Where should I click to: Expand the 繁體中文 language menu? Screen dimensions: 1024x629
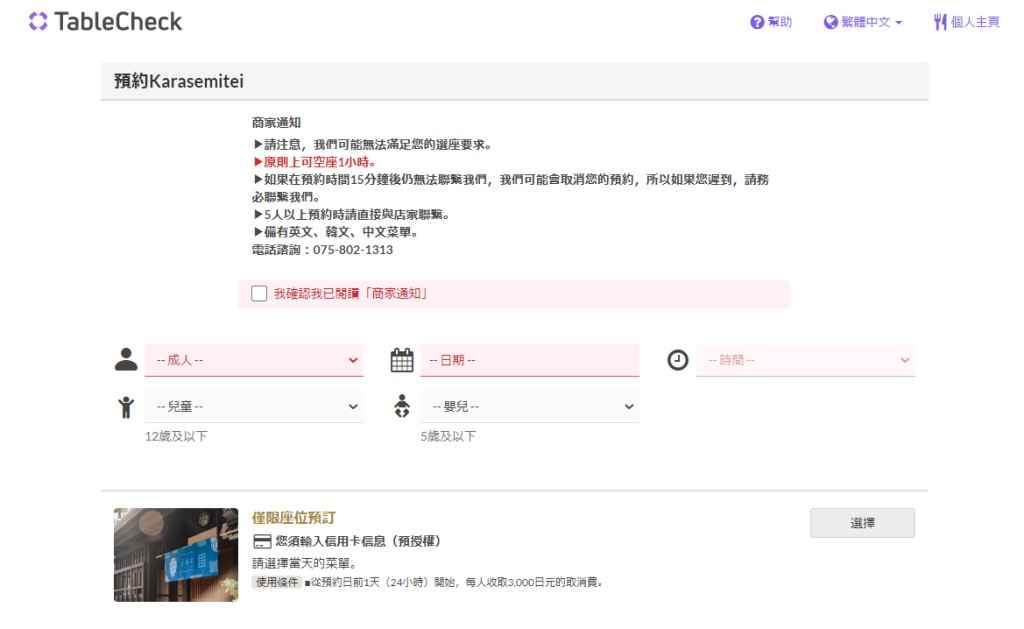863,22
